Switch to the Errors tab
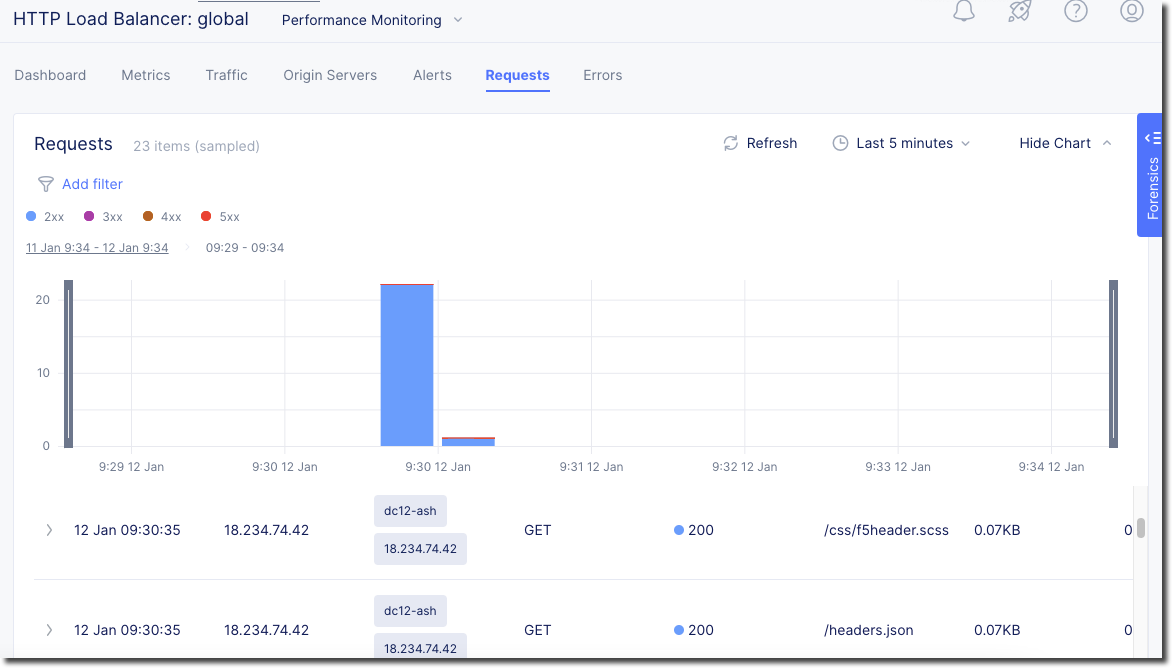Viewport: 1172px width, 668px height. [602, 75]
